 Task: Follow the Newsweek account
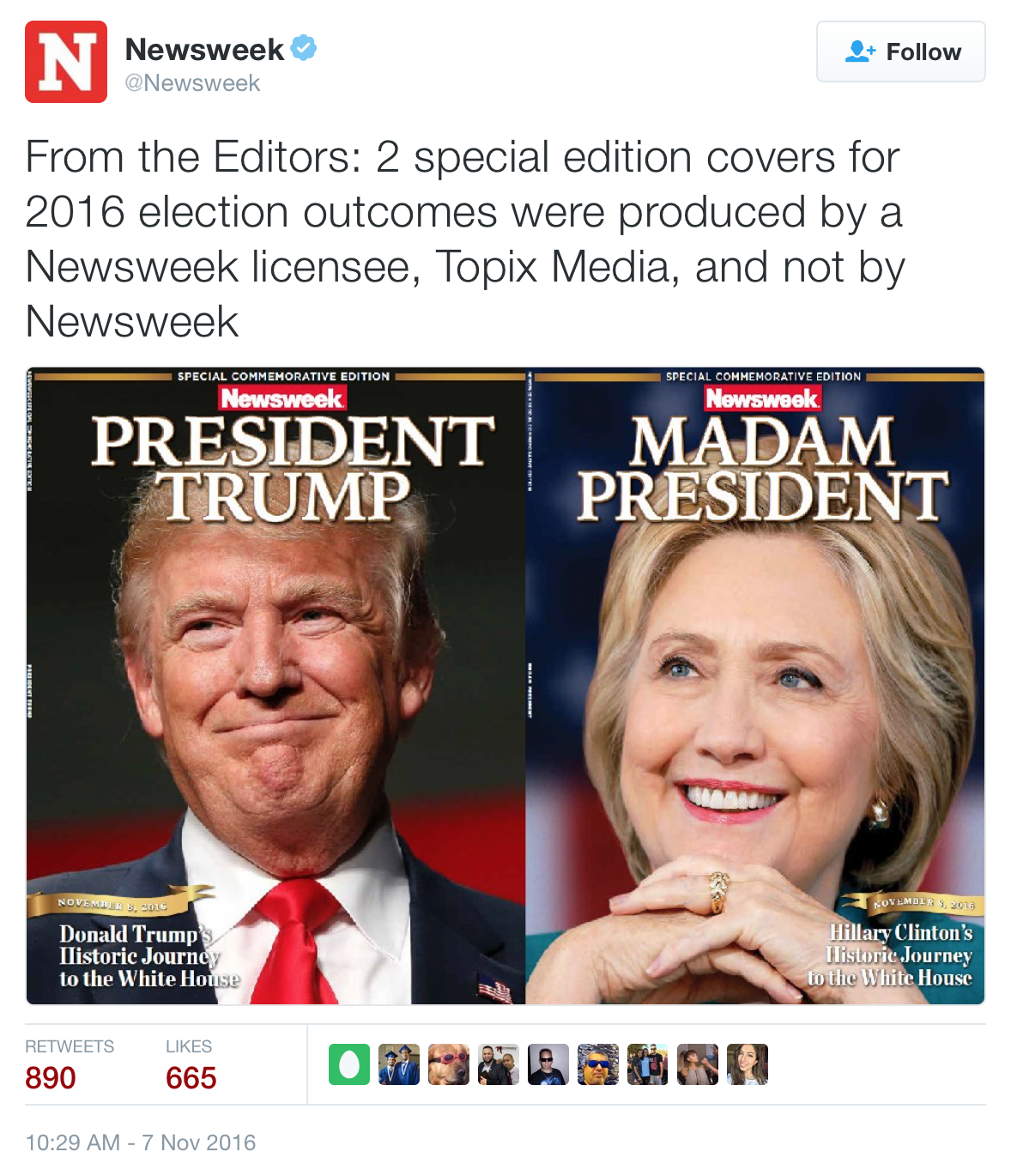(901, 52)
